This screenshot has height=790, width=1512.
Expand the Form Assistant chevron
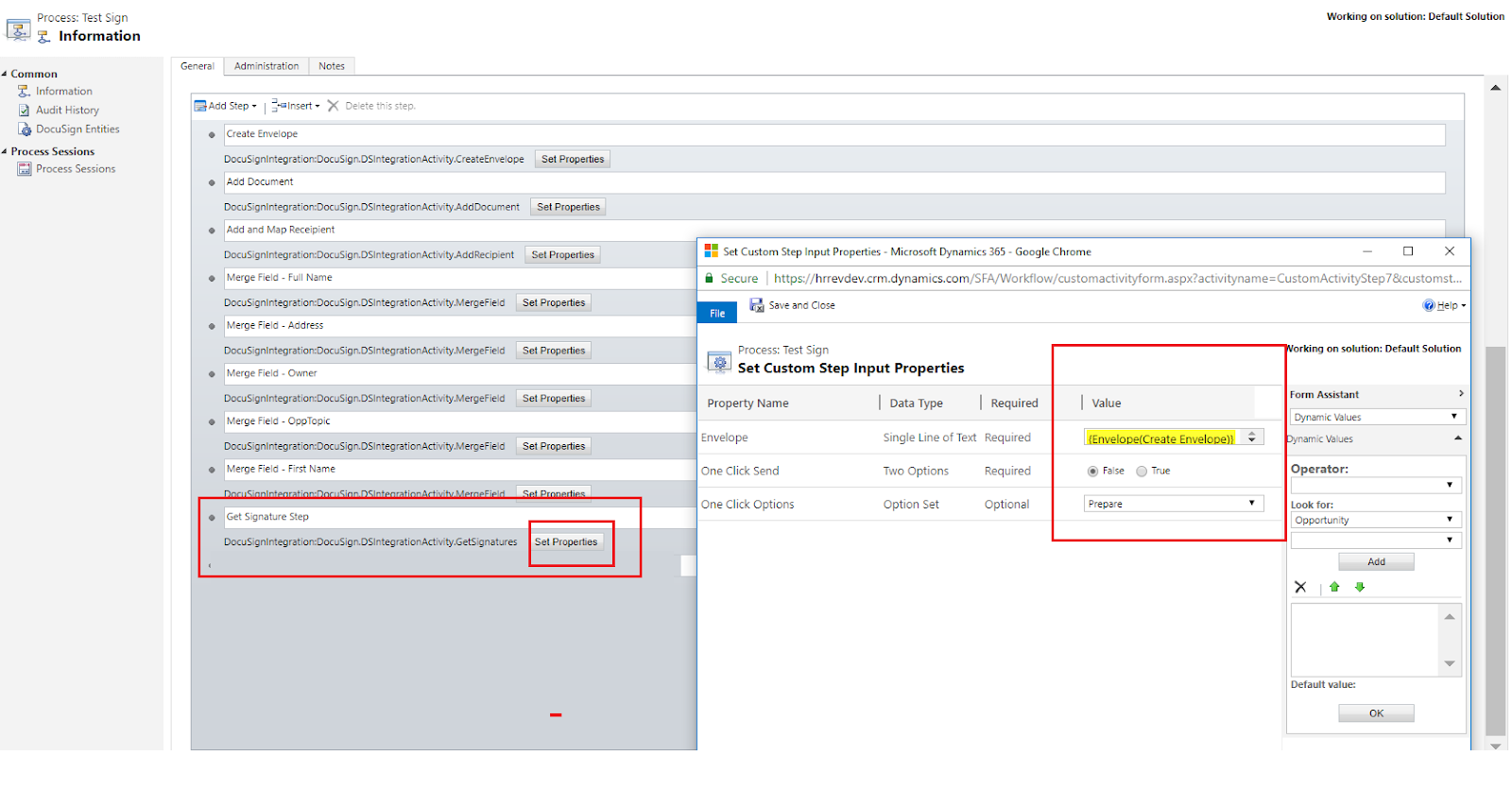[1461, 394]
